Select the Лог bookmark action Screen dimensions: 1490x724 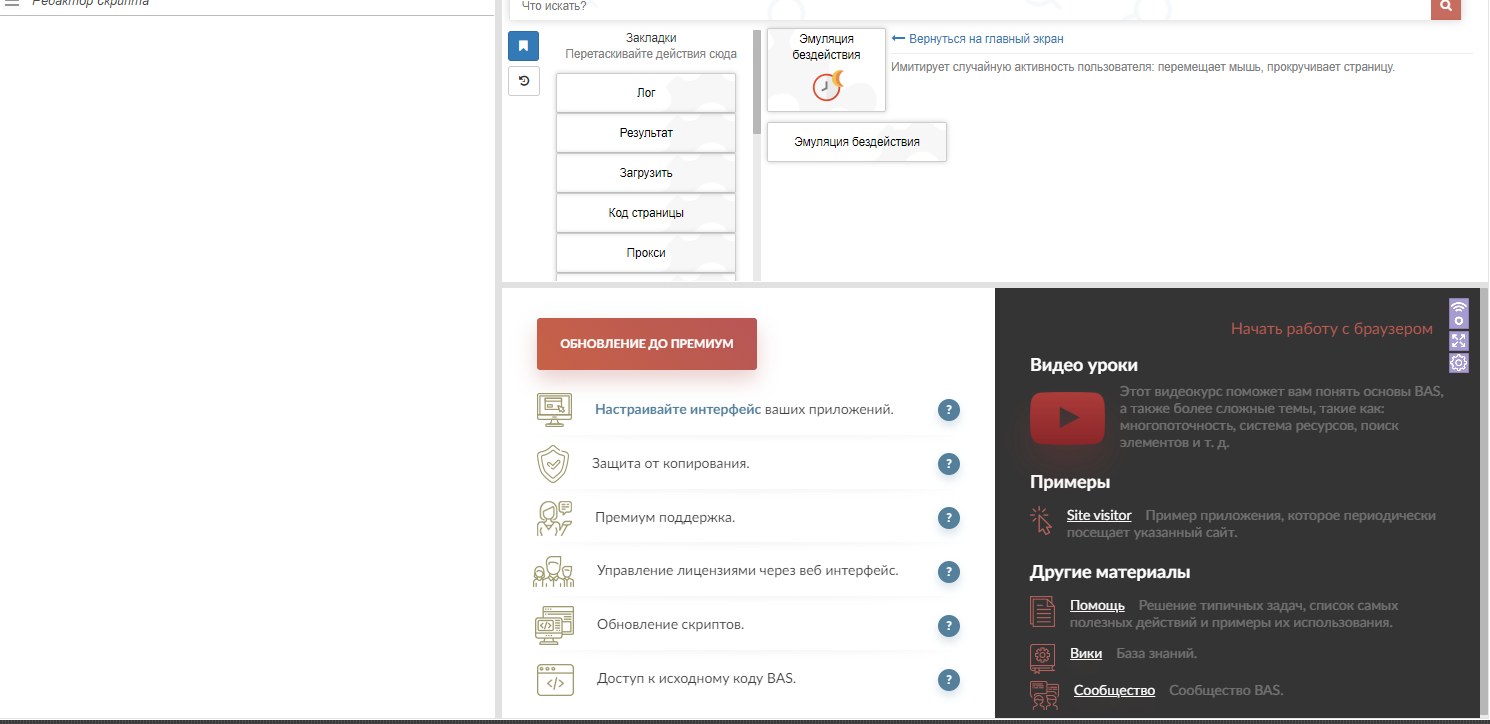(x=646, y=93)
